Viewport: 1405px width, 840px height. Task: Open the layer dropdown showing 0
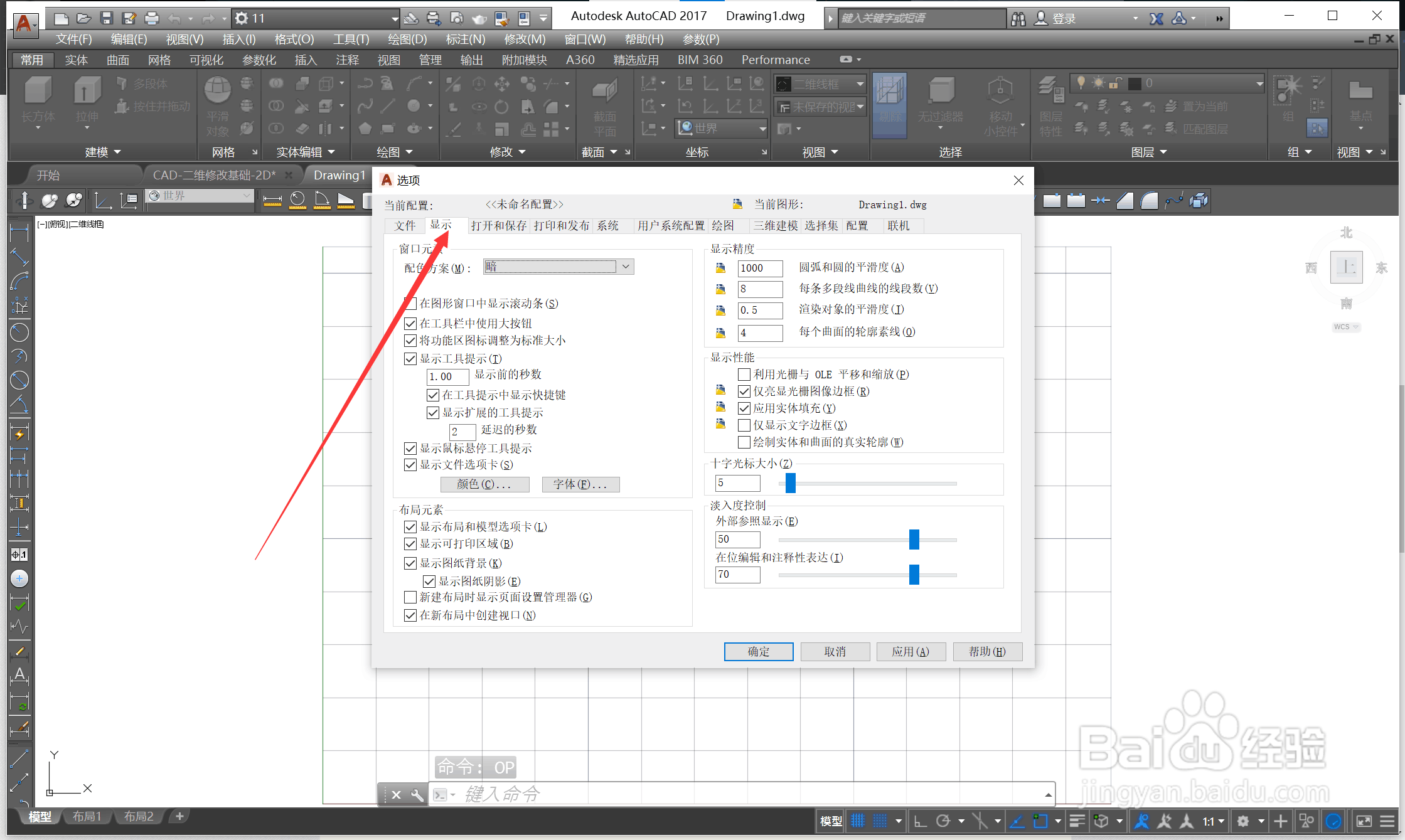(1167, 83)
